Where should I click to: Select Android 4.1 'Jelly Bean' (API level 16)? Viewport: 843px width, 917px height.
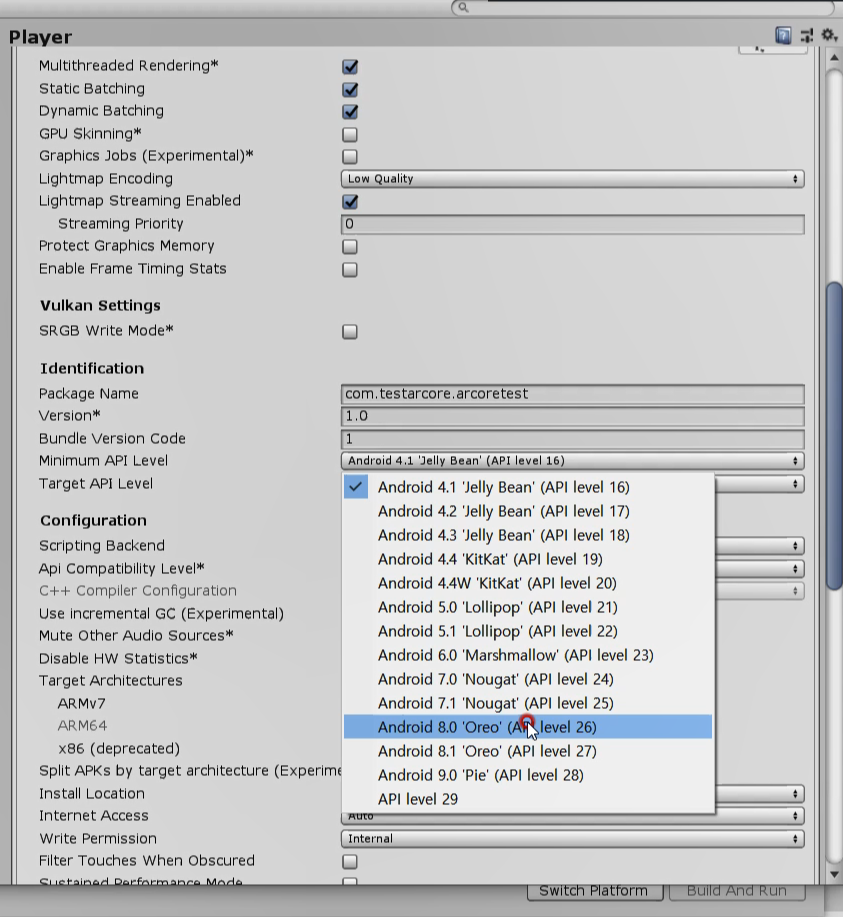528,487
